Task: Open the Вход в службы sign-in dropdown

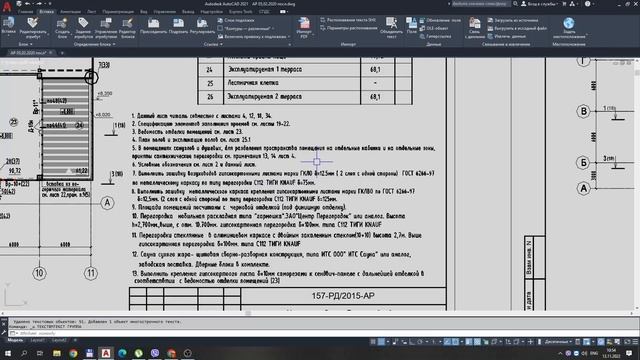Action: pyautogui.click(x=541, y=4)
